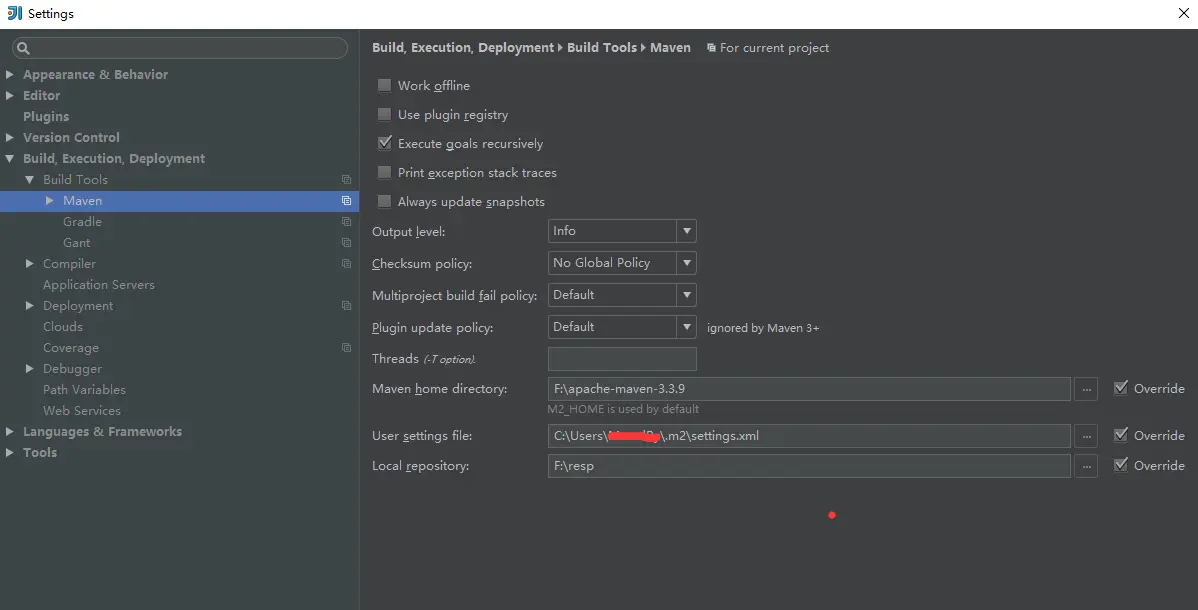Browse for Local repository folder
The image size is (1198, 610).
1086,466
